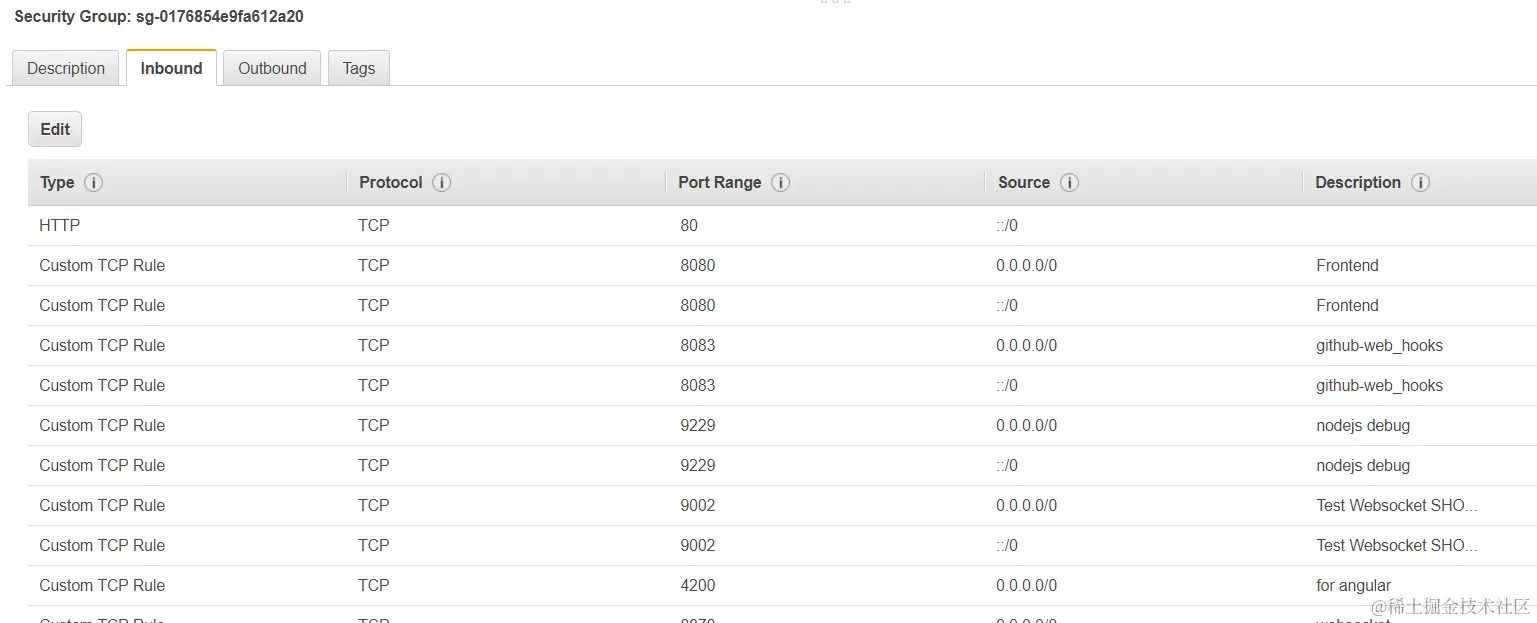Click the 'for angular' description
Screen dimensions: 1537x623
pos(1353,585)
